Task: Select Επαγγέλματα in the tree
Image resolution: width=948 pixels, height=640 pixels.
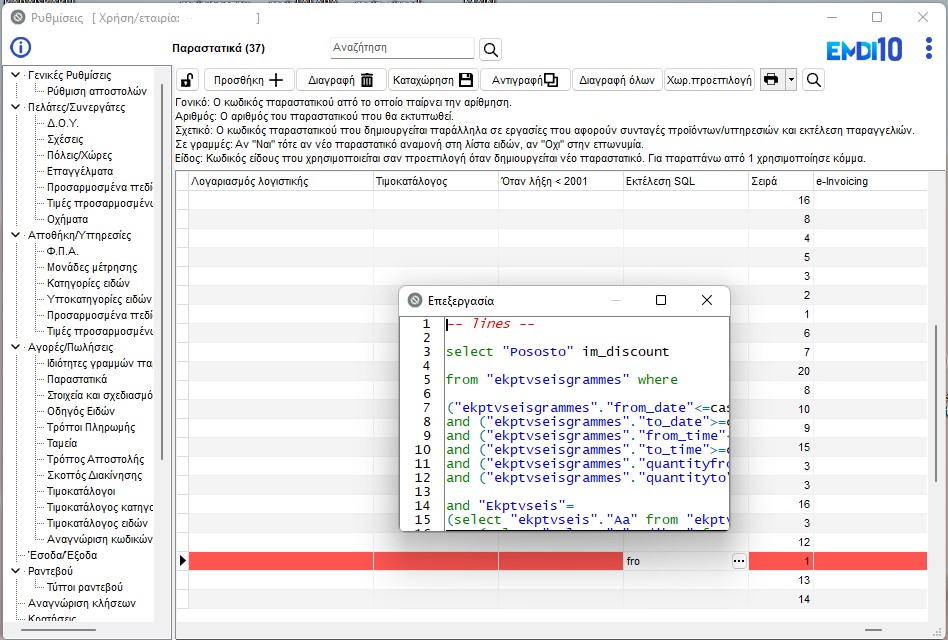Action: 80,171
